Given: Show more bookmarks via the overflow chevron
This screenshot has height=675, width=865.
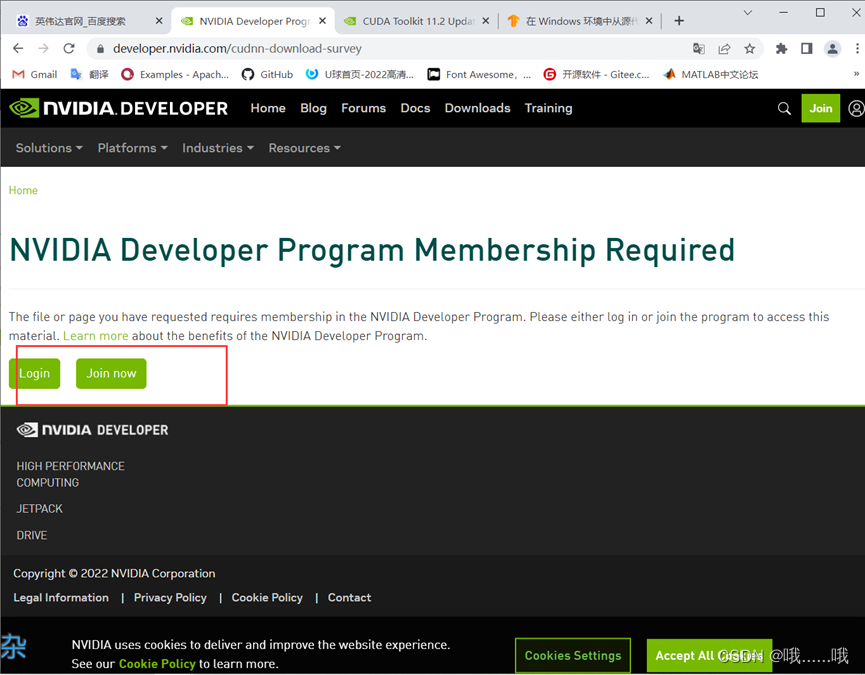Looking at the screenshot, I should [x=856, y=74].
